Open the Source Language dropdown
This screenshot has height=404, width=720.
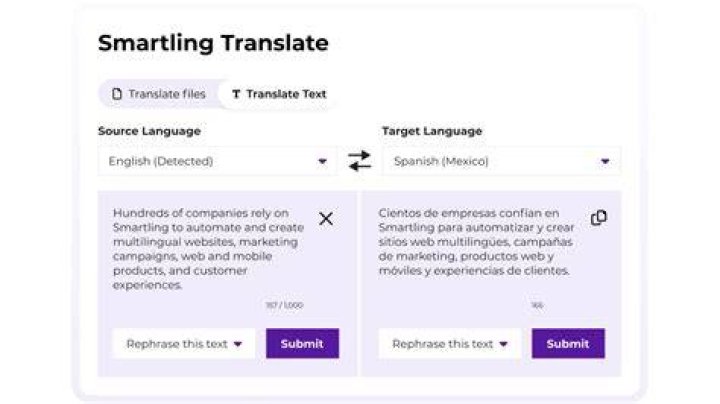click(x=217, y=161)
